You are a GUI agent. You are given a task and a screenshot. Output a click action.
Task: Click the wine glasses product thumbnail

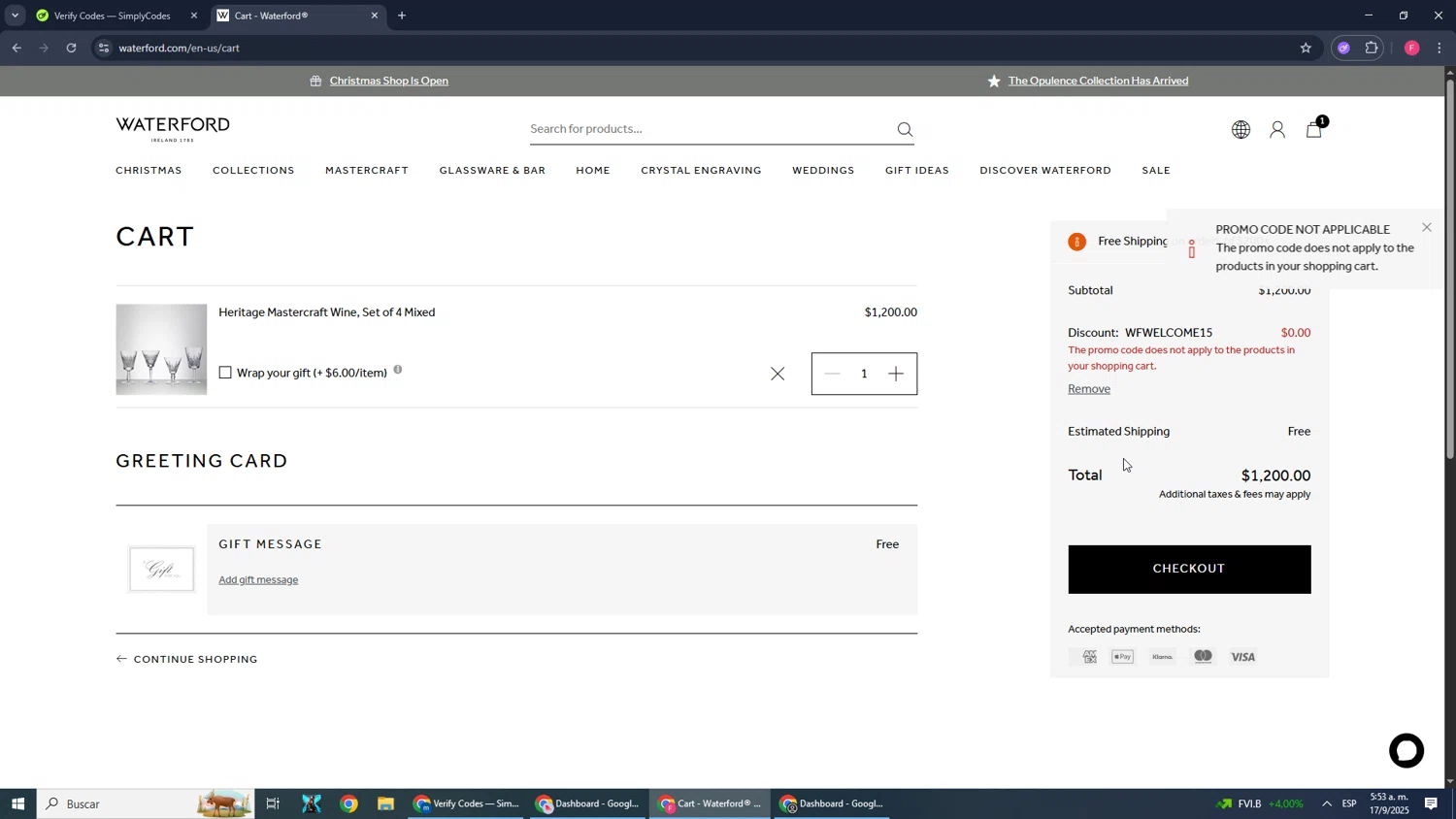pos(161,349)
